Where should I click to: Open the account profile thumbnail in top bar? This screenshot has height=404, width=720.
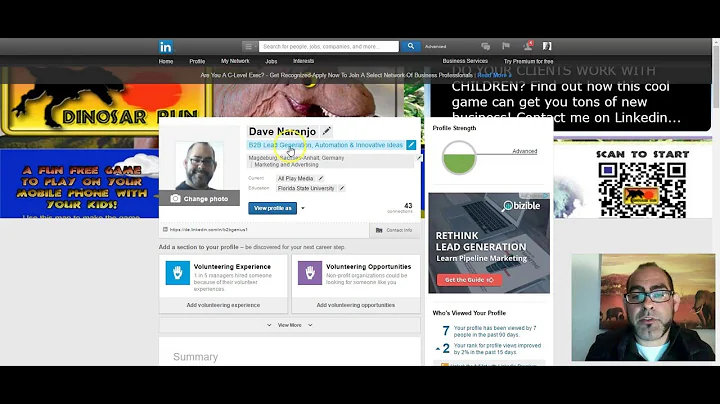[547, 46]
